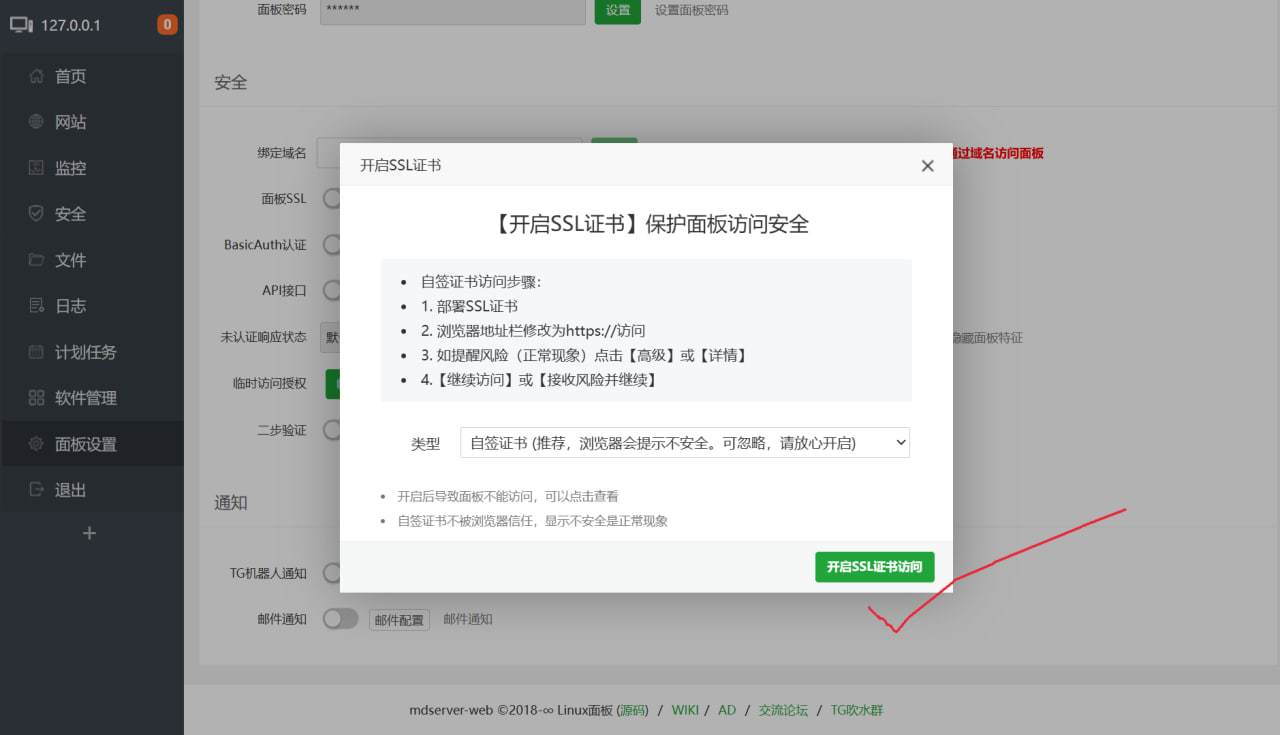Click the plus icon below the sidebar
1280x735 pixels.
tap(91, 533)
